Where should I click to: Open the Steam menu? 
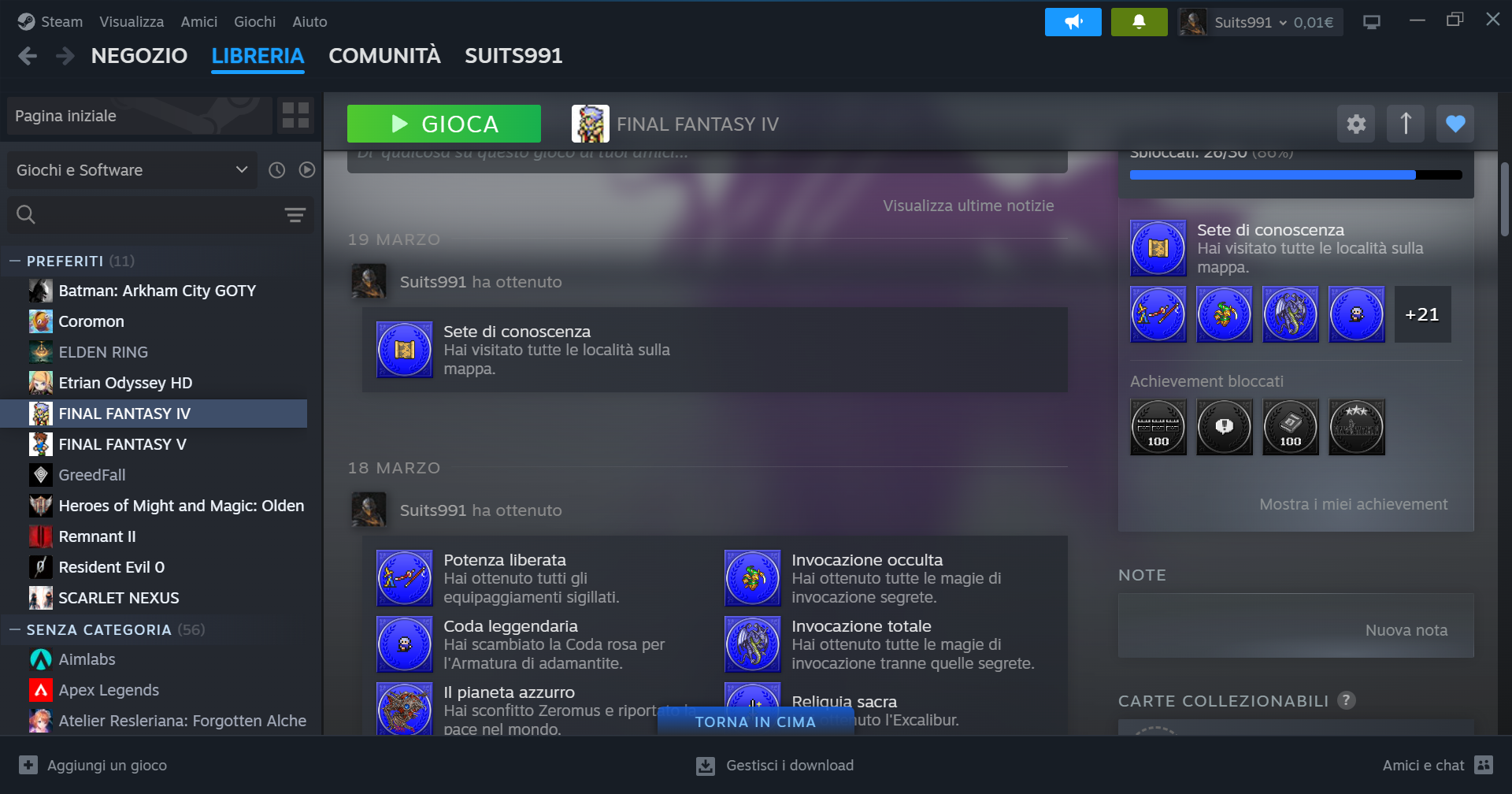click(61, 22)
